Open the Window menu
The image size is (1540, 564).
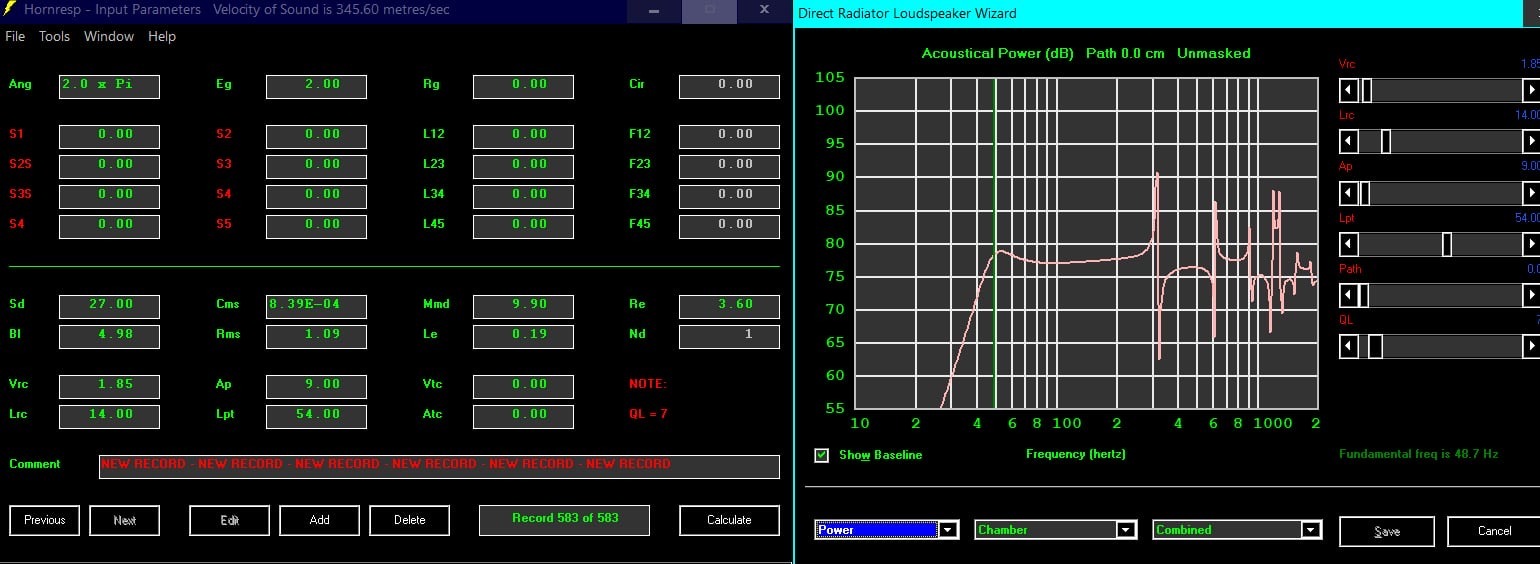point(109,36)
